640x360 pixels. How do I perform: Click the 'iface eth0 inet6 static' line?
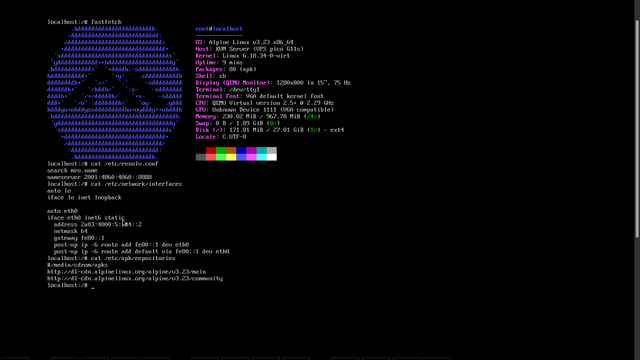[86, 218]
